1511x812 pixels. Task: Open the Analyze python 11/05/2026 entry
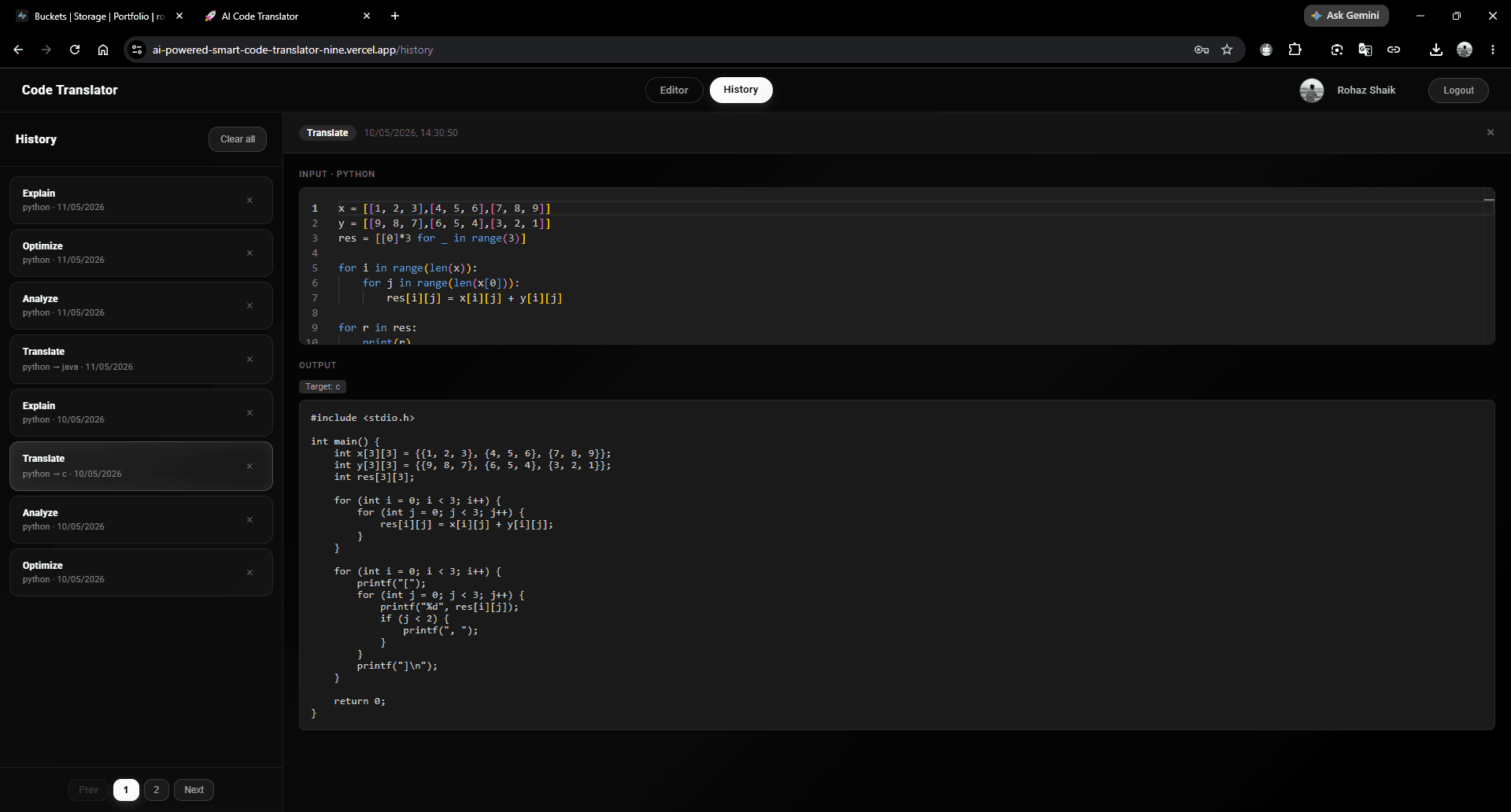coord(141,305)
